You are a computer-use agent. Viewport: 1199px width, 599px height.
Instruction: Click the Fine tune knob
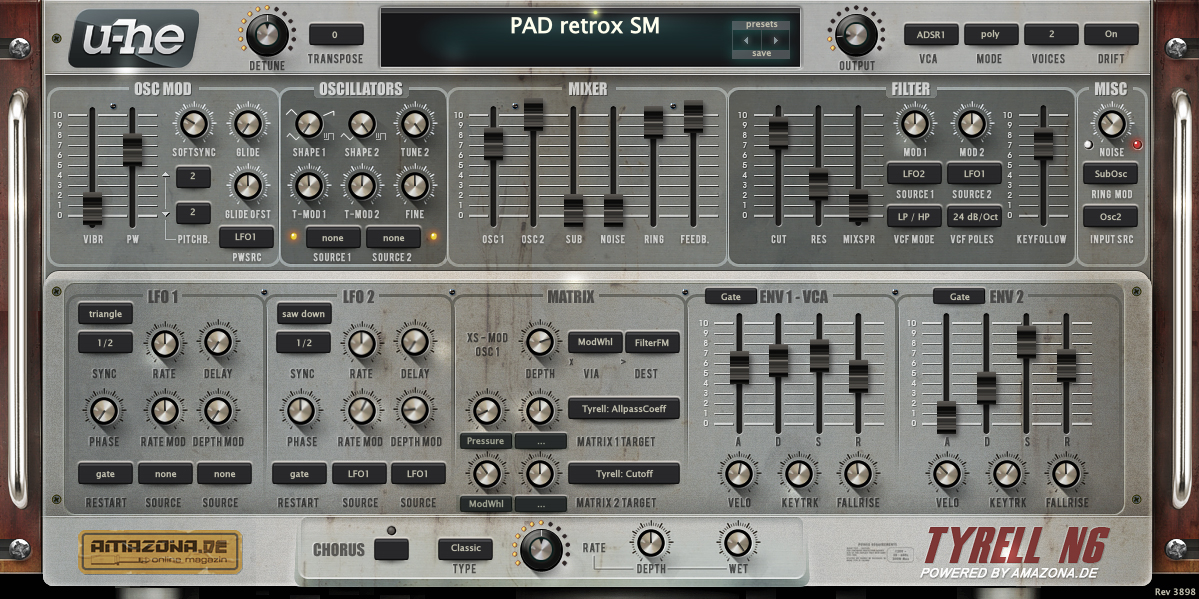pos(414,185)
